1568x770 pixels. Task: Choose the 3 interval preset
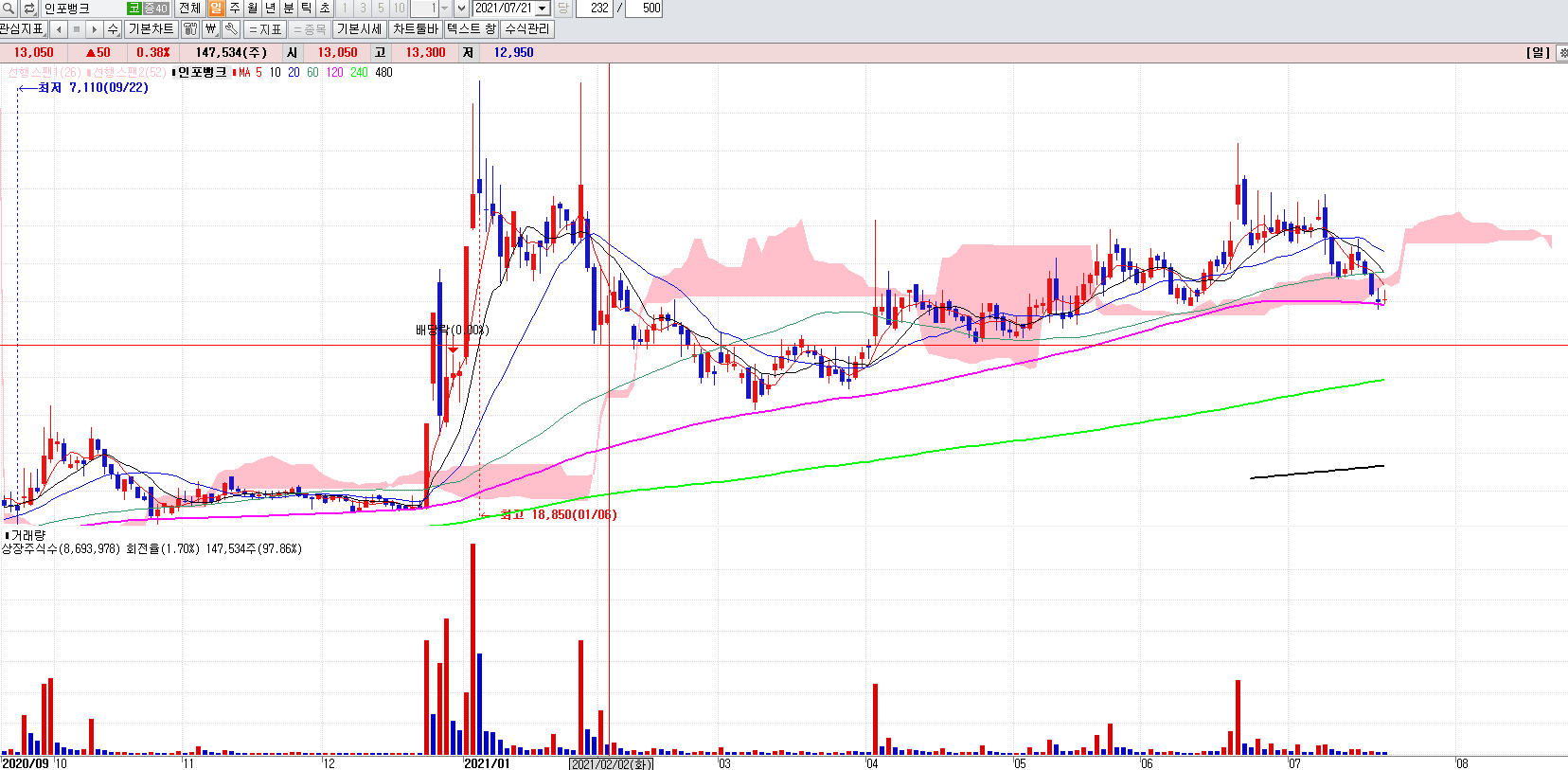[363, 8]
